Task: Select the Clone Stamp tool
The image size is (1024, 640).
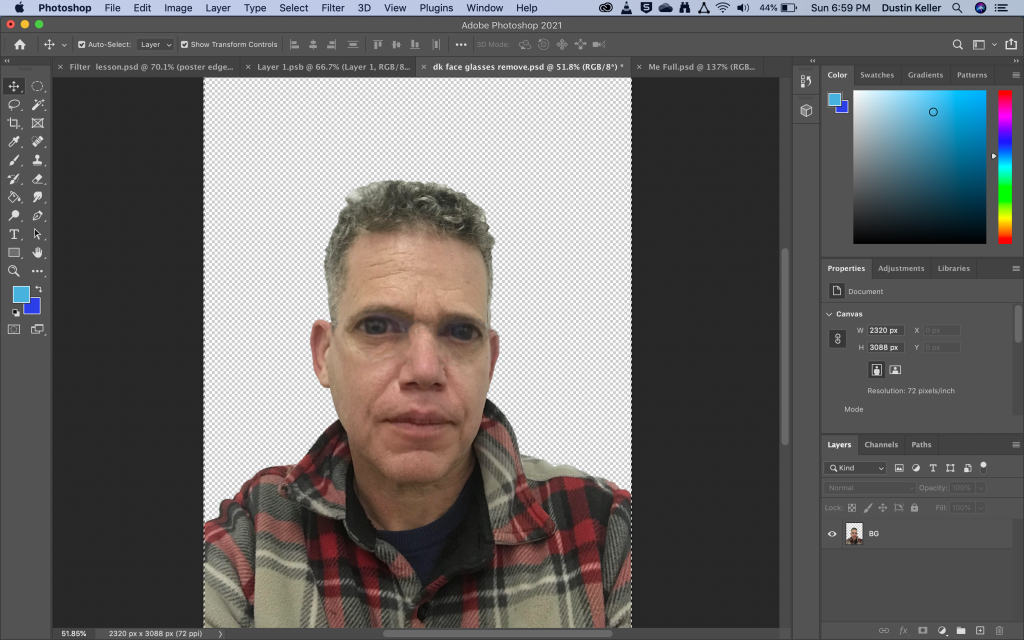Action: tap(38, 160)
